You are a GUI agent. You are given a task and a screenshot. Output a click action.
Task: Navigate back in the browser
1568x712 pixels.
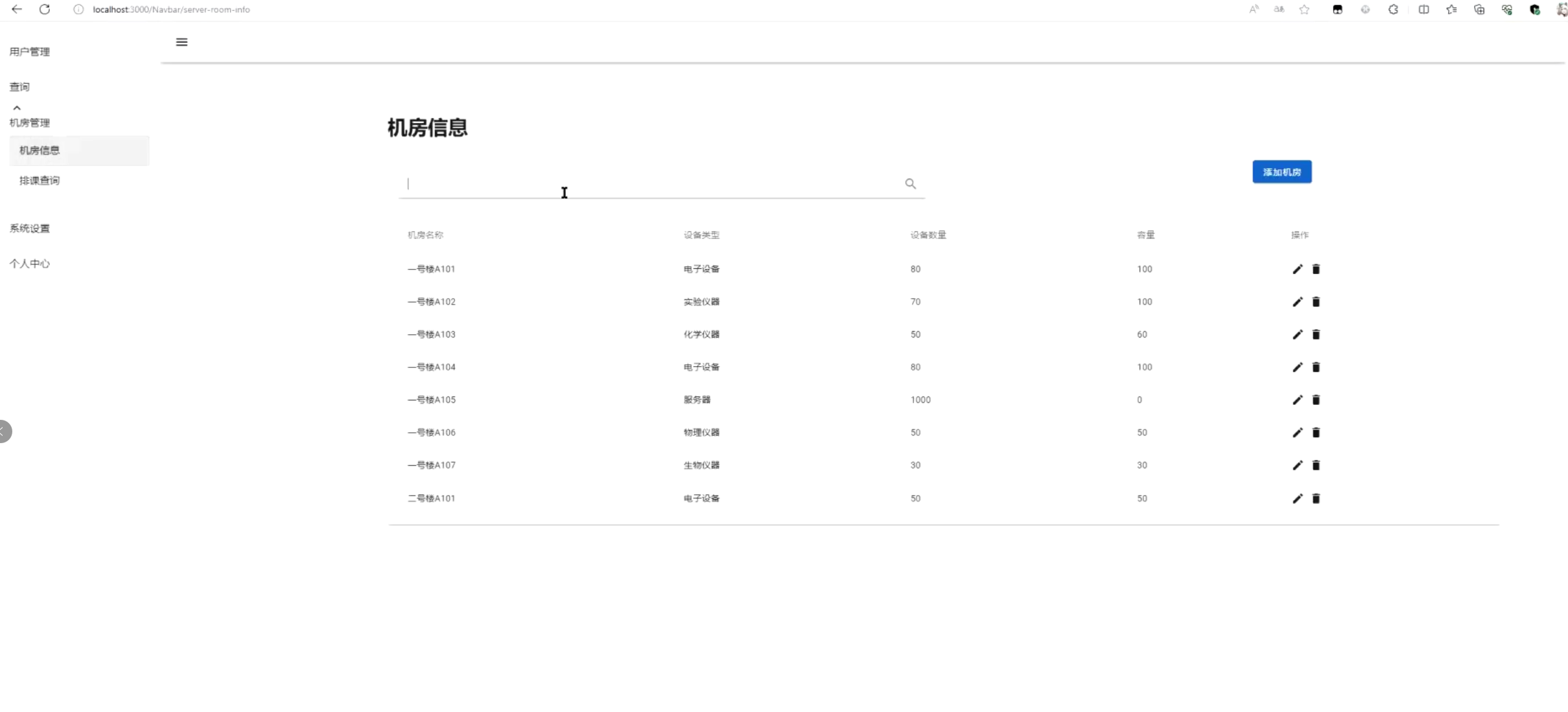17,9
